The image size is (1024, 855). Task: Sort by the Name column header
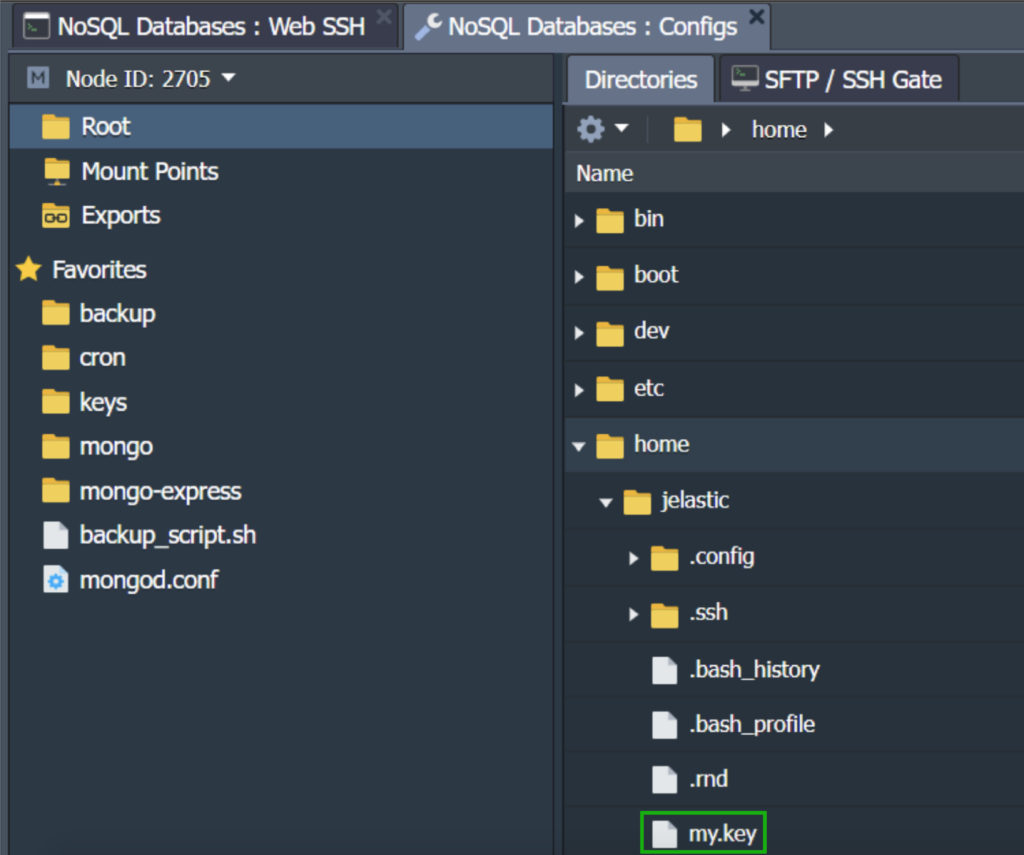pos(605,173)
